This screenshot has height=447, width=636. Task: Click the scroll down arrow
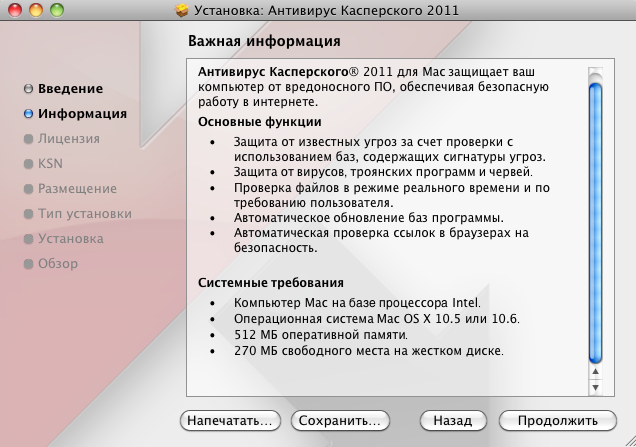pyautogui.click(x=595, y=387)
